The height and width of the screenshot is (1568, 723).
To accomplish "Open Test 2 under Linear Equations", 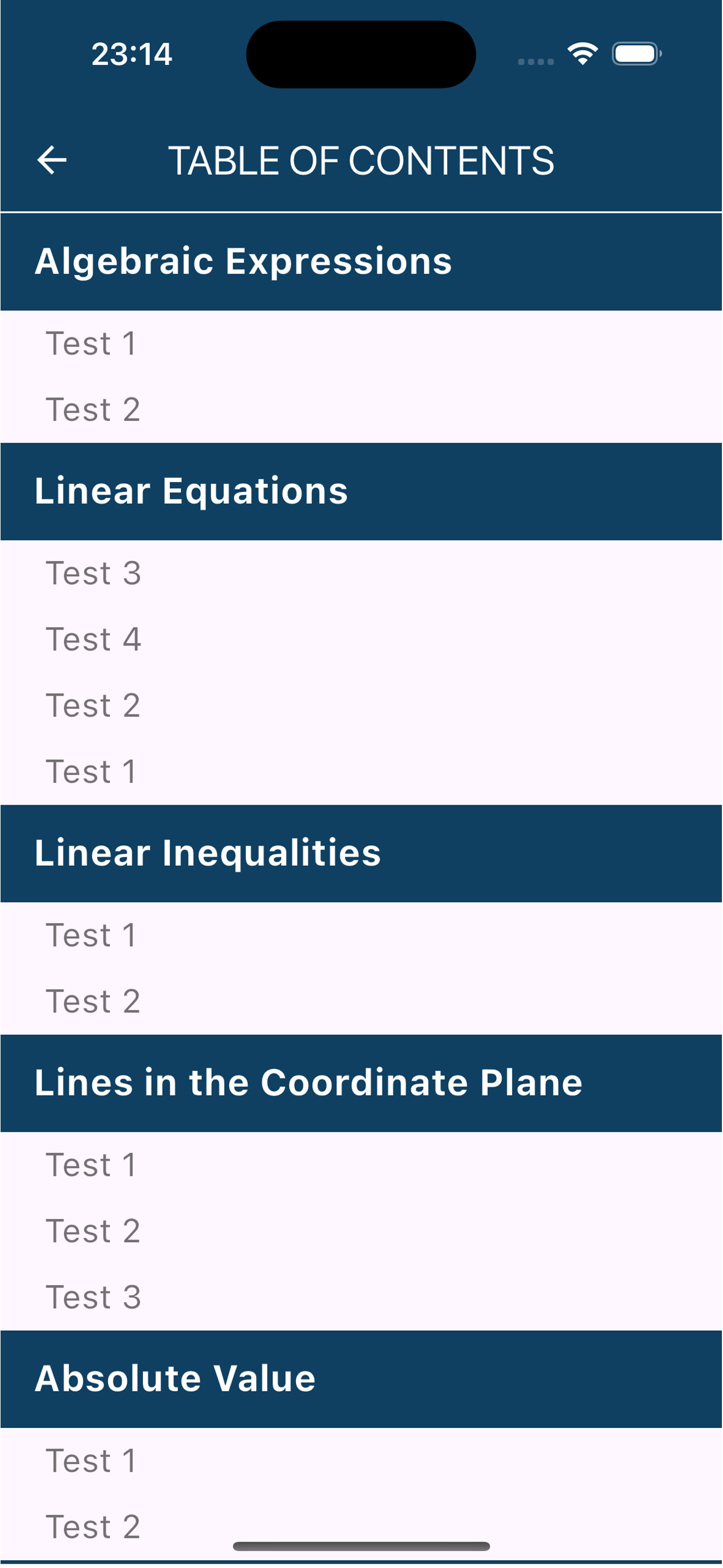I will point(361,706).
